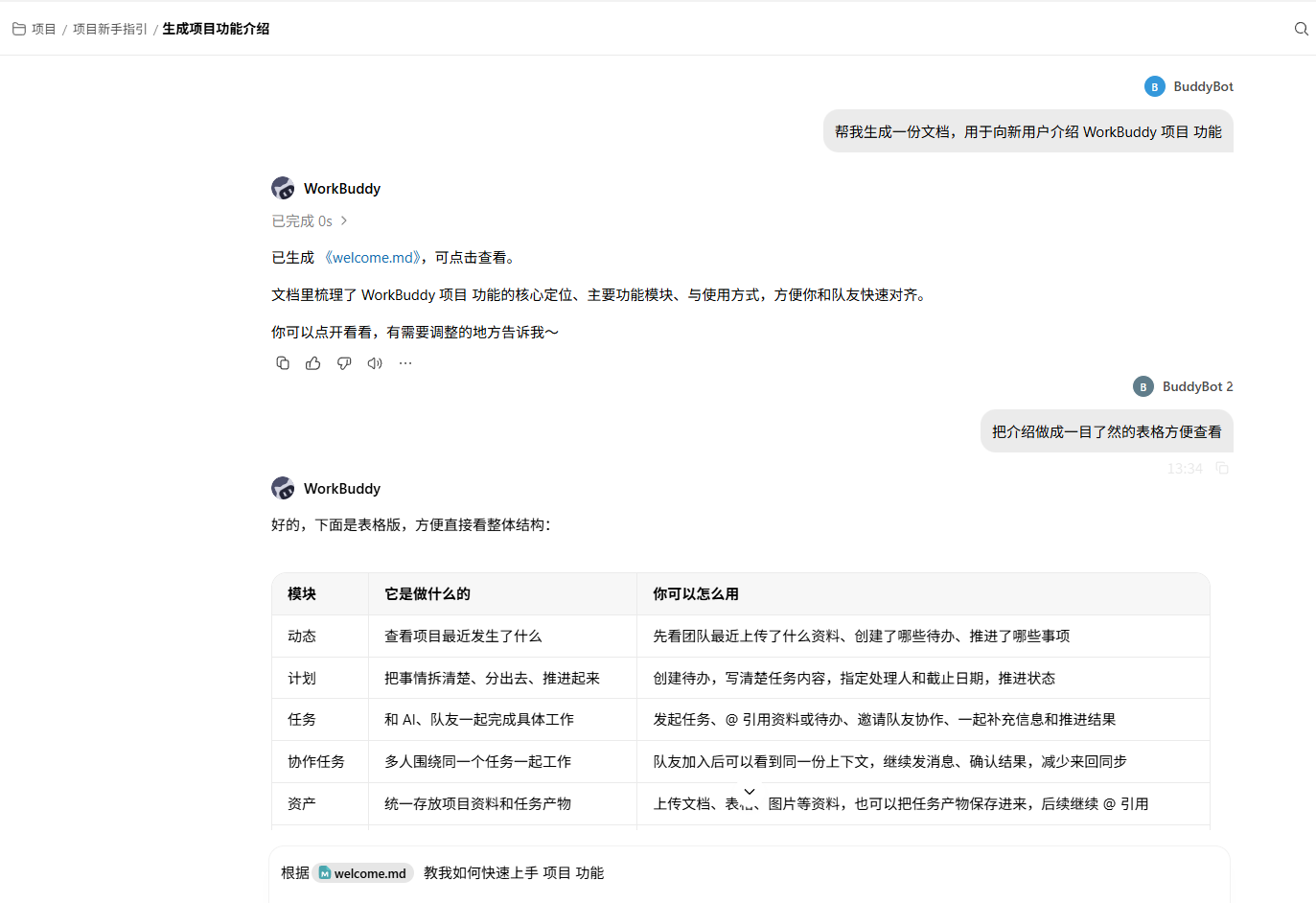Open more options ellipsis under reply
Screen dimensions: 1316x903
coord(405,363)
